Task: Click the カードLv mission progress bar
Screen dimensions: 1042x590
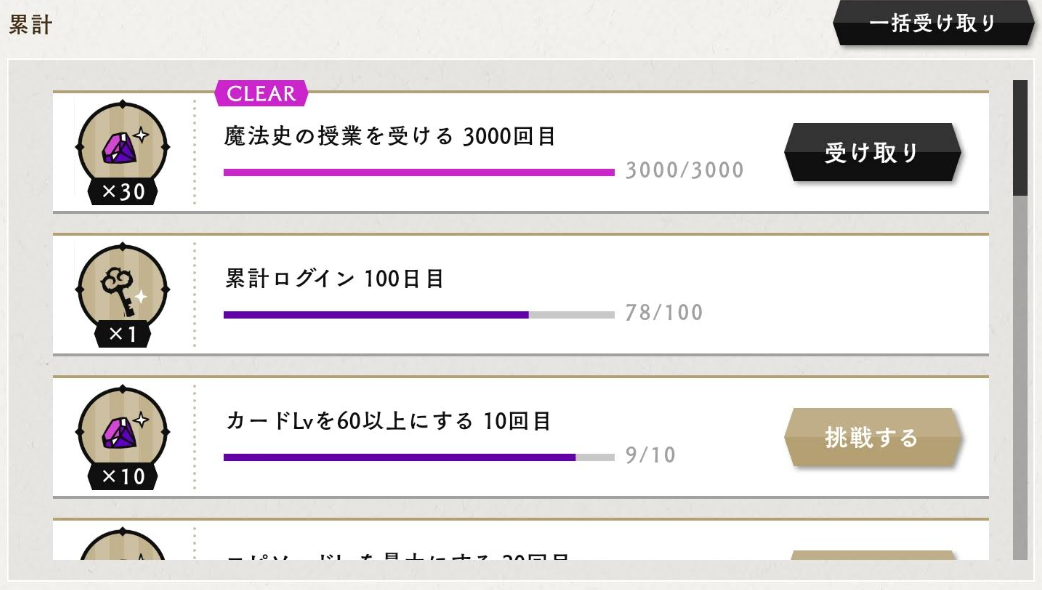Action: (419, 457)
